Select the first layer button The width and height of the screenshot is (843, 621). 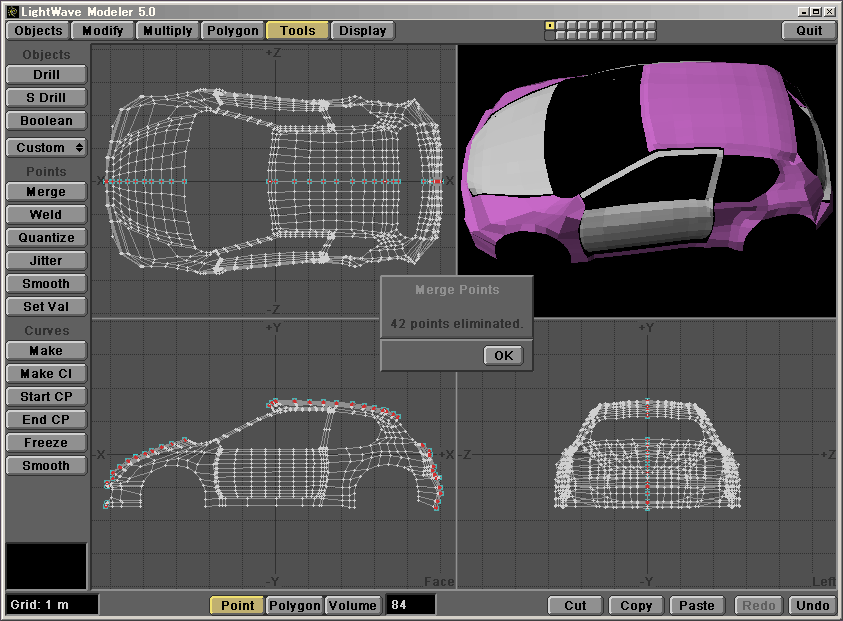point(549,25)
